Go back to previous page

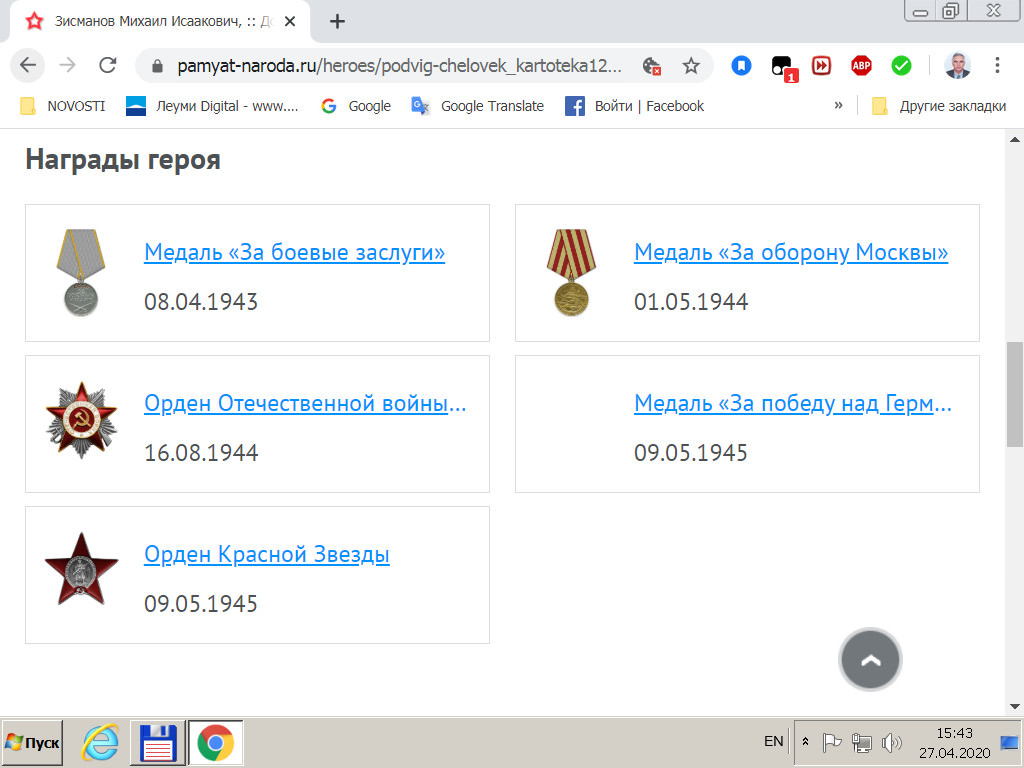(28, 66)
